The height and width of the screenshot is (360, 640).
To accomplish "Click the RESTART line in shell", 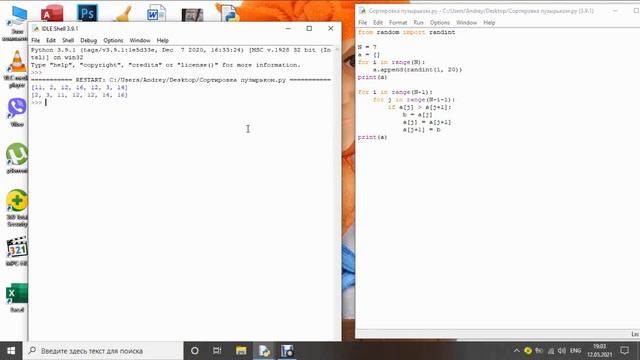I will [181, 80].
